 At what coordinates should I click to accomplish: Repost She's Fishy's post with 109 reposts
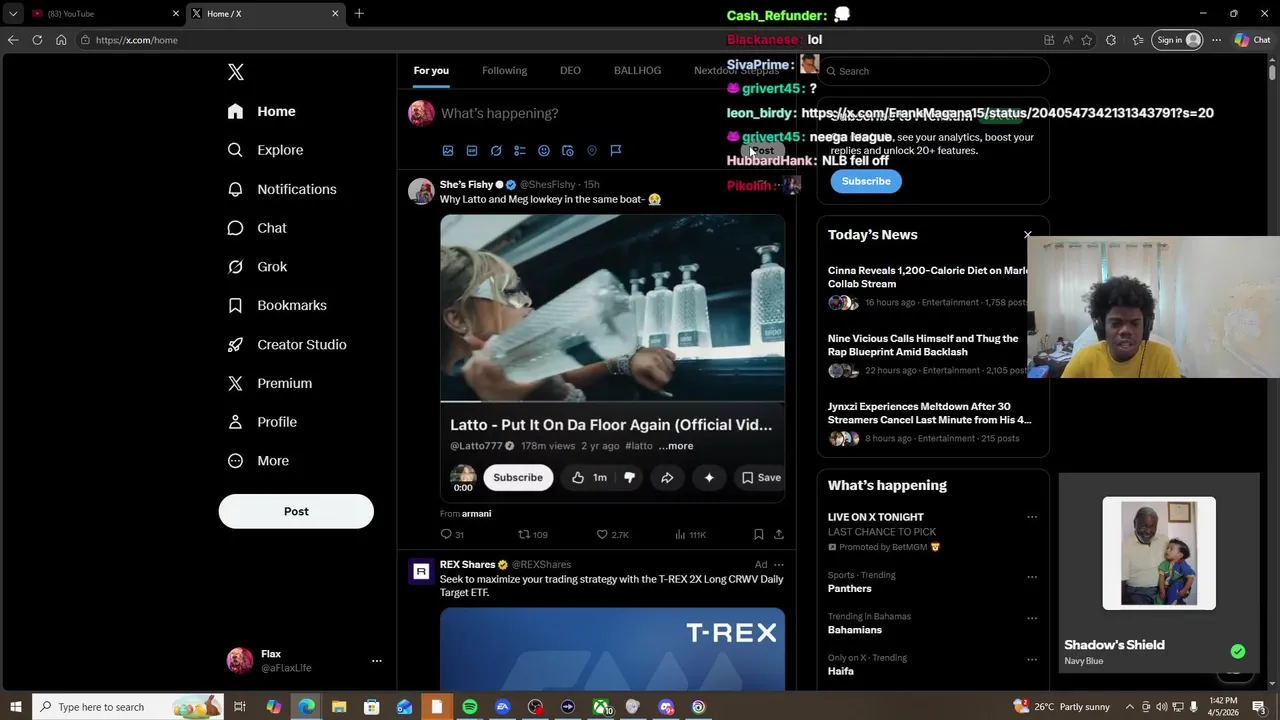coord(532,535)
